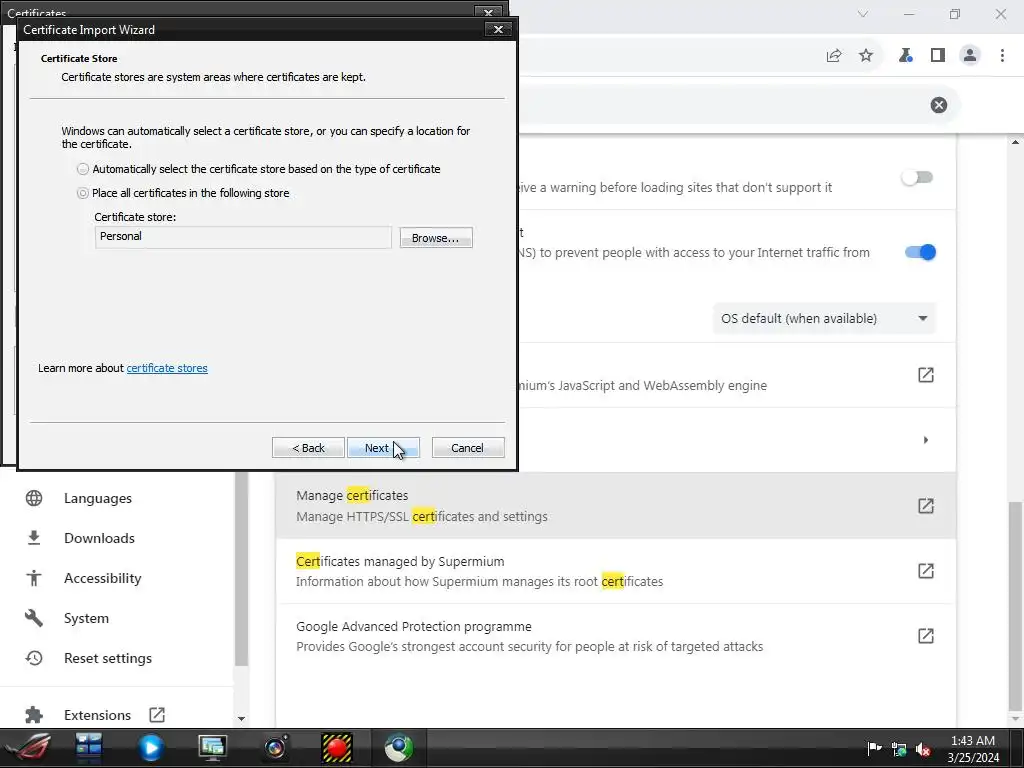Click the Manage certificates row text
Image resolution: width=1024 pixels, height=768 pixels.
(x=352, y=496)
